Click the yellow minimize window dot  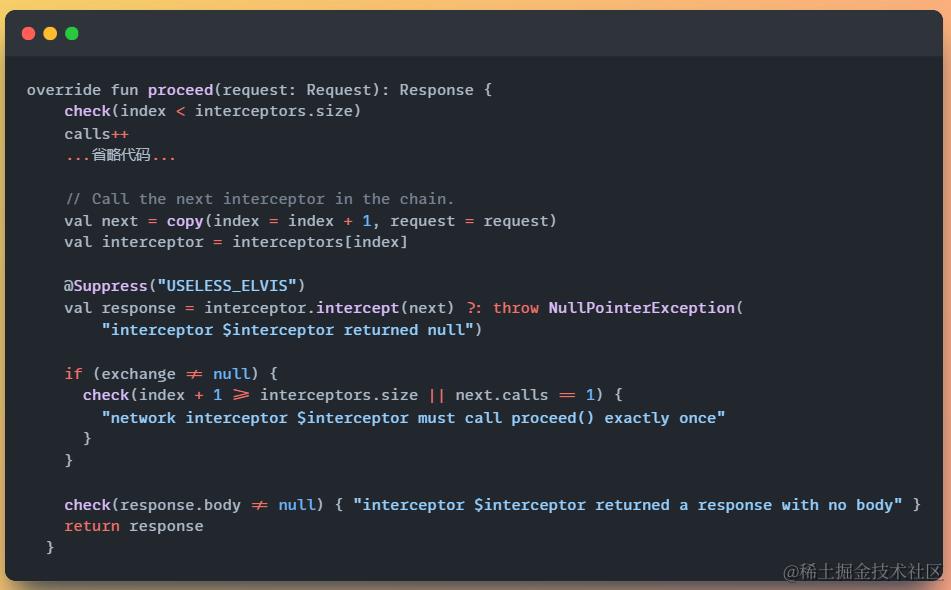click(50, 33)
